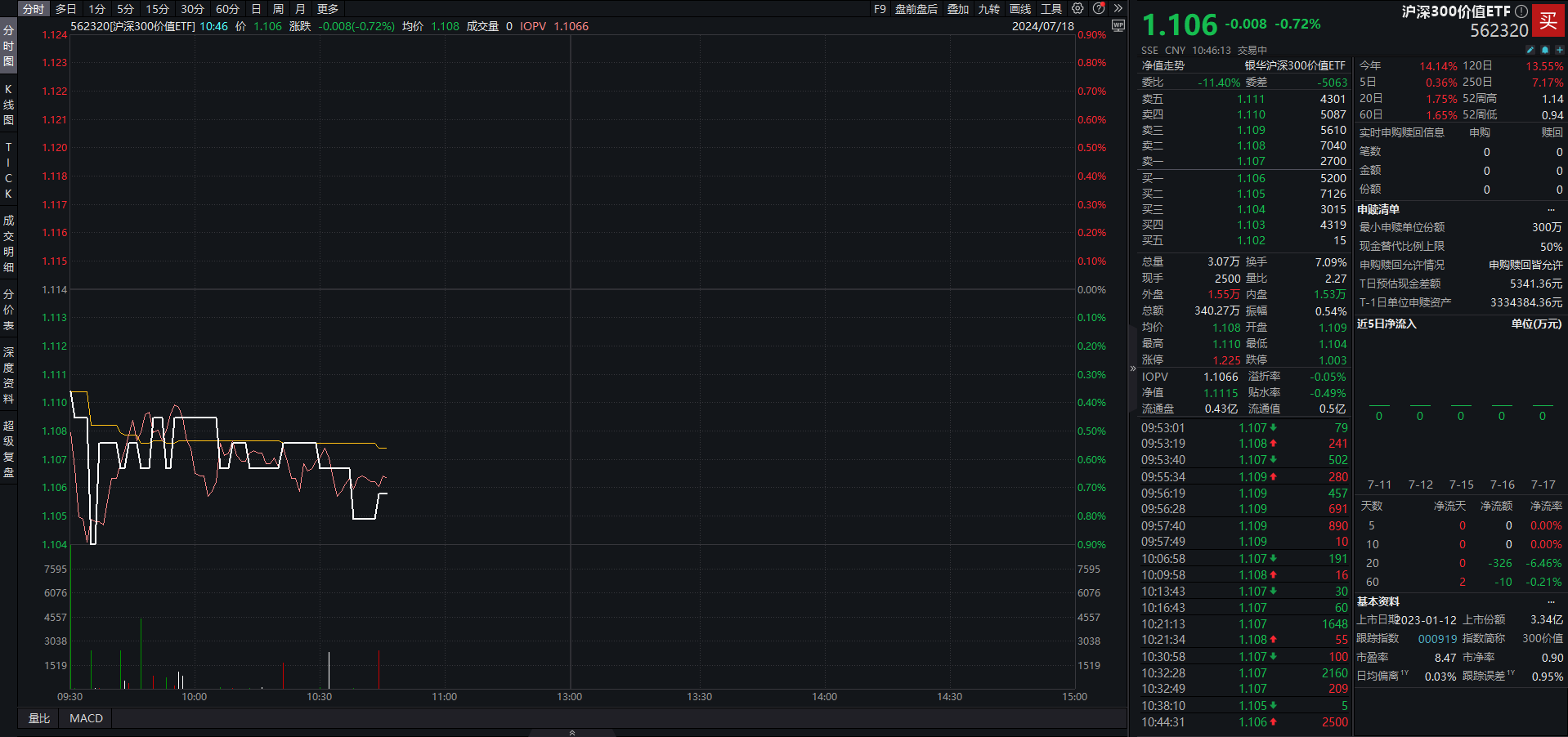The height and width of the screenshot is (737, 1568).
Task: Toggle the 九转 indicator
Action: pos(989,9)
